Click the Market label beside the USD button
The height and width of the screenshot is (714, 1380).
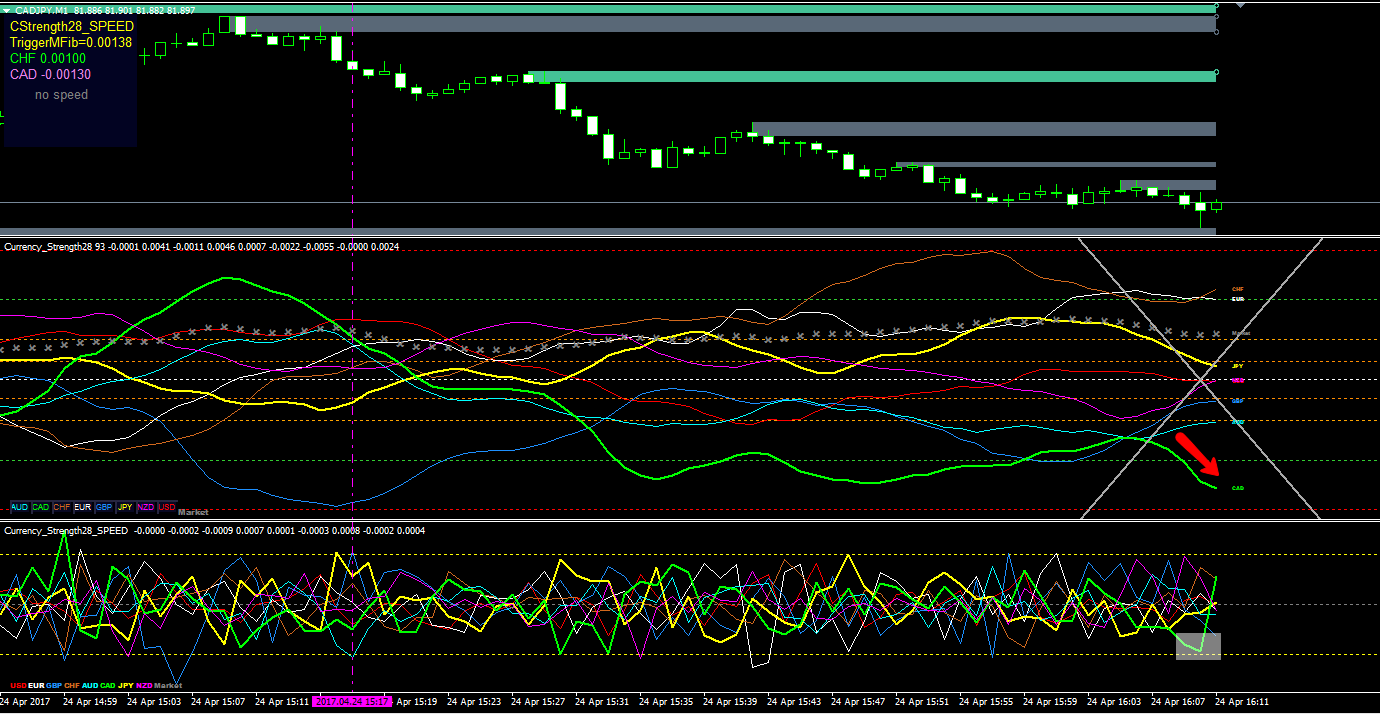pyautogui.click(x=194, y=512)
